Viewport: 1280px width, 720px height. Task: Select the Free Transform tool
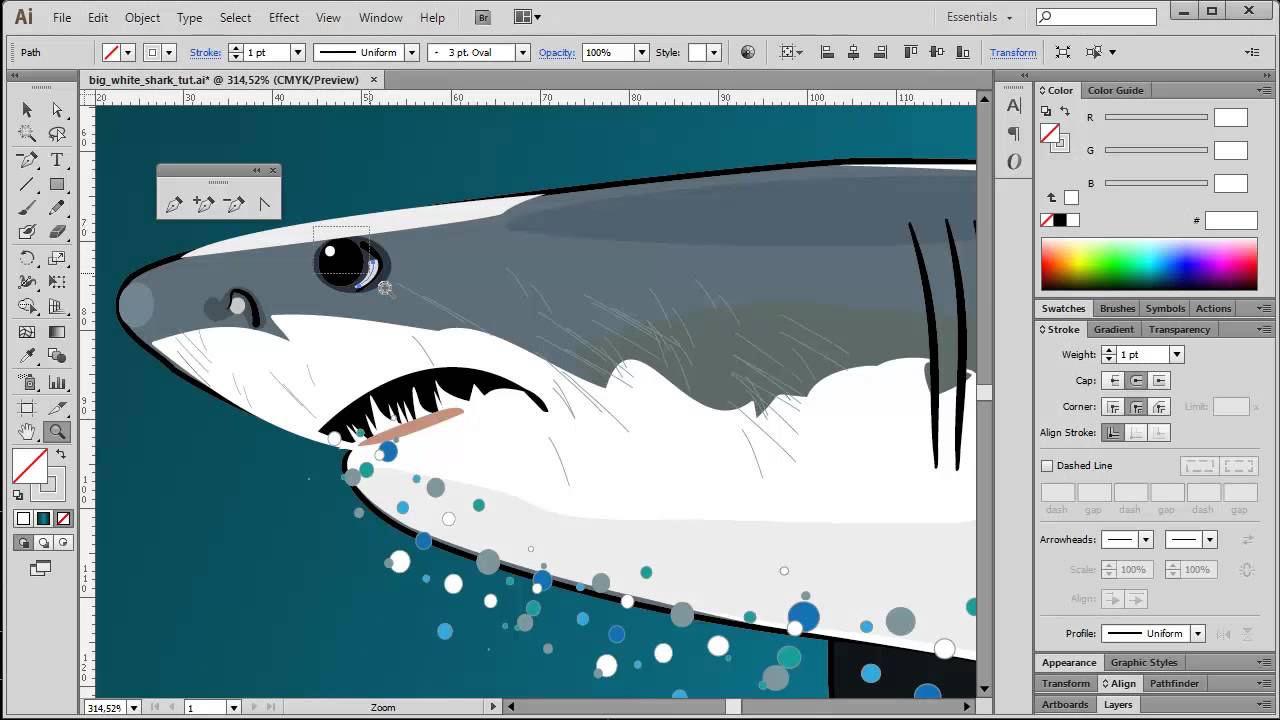pyautogui.click(x=57, y=282)
